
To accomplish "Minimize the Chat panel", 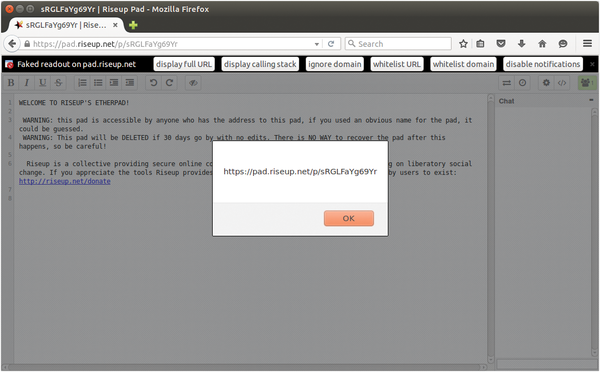I will click(591, 100).
